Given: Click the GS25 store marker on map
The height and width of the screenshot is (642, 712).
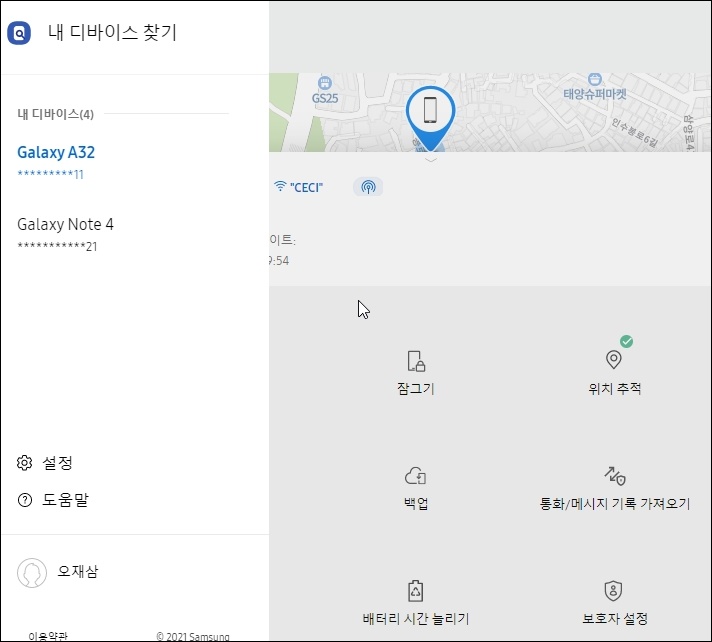Looking at the screenshot, I should point(325,91).
